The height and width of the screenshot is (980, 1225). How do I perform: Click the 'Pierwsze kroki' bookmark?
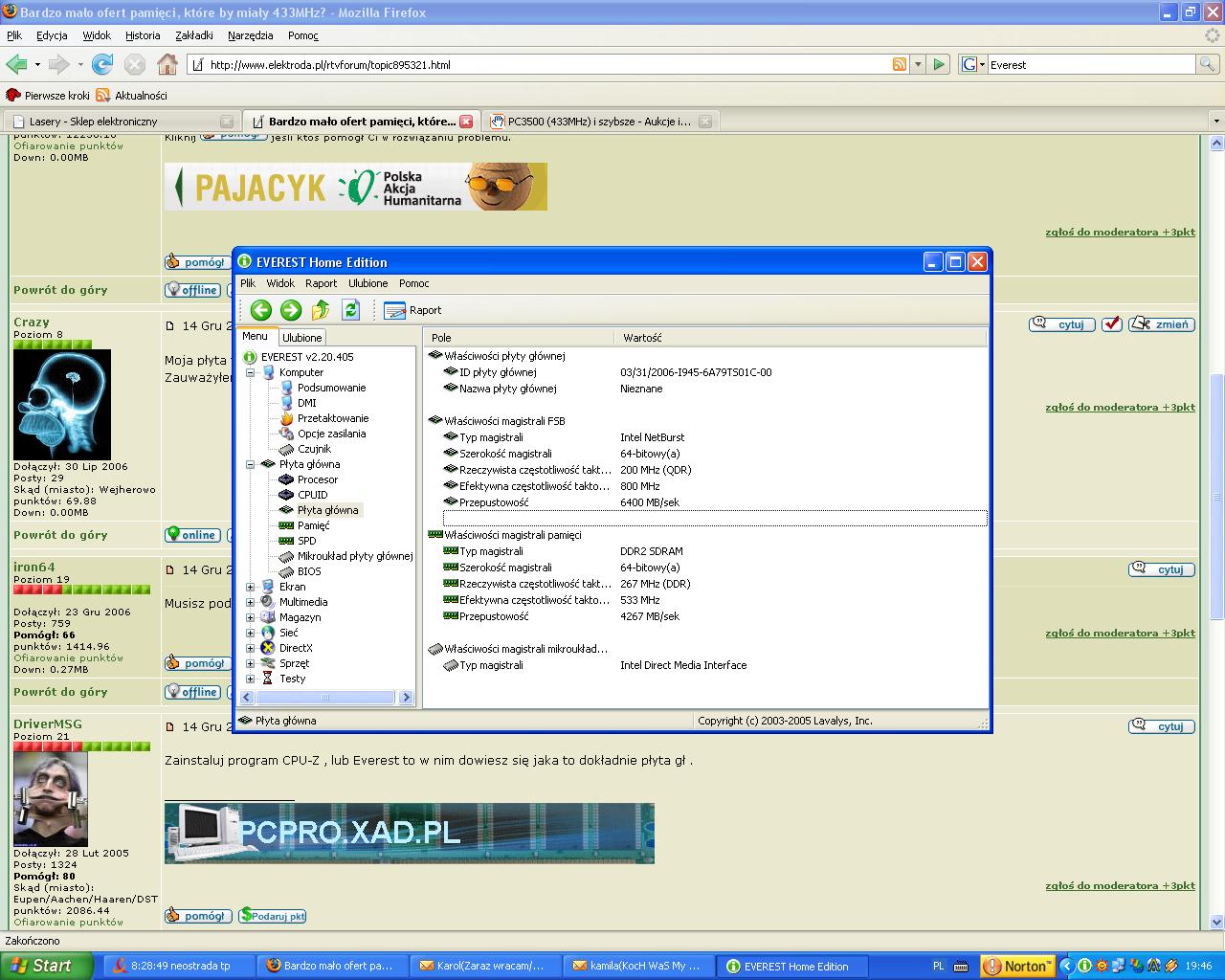pyautogui.click(x=48, y=96)
